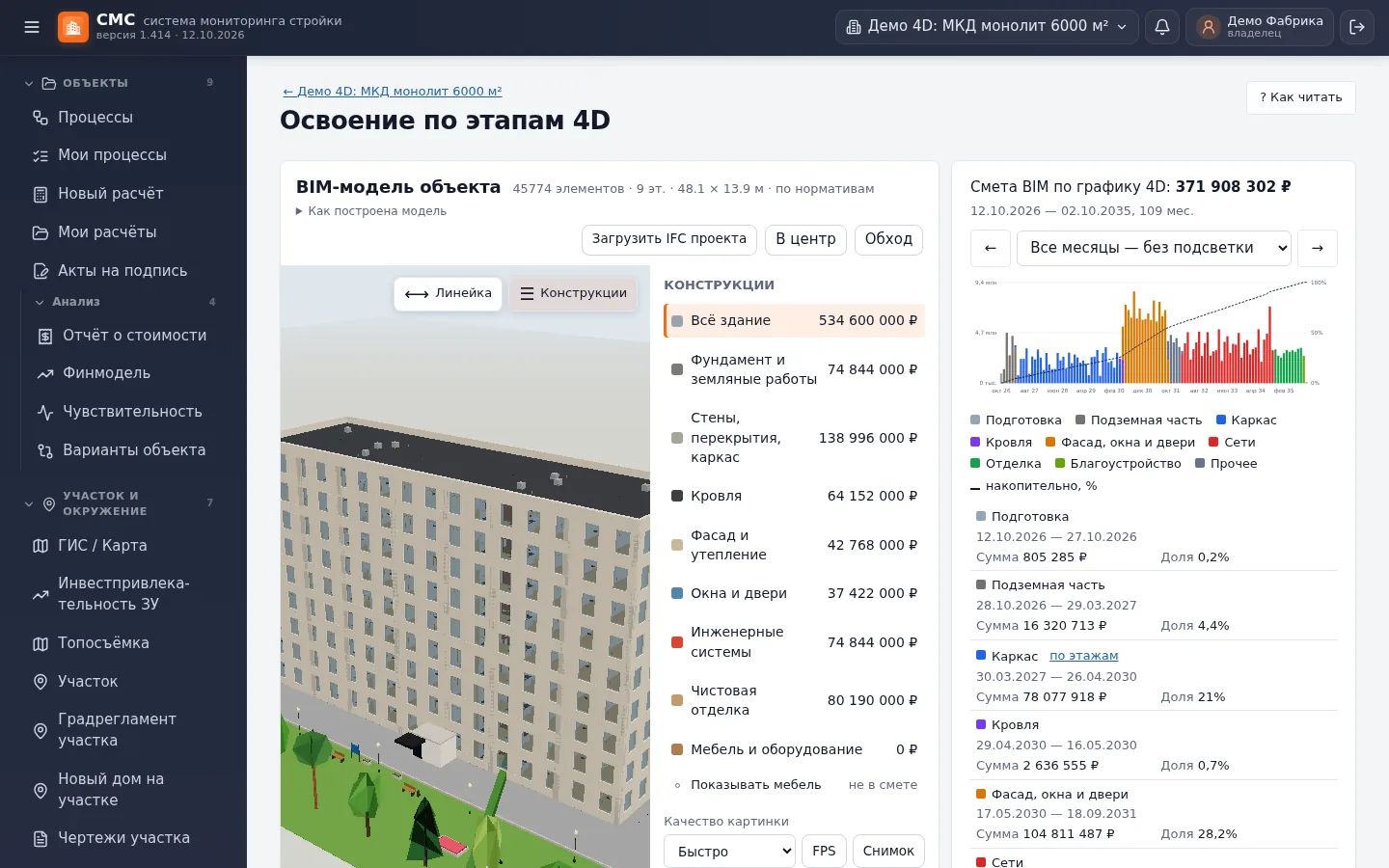Click the logout icon in header
Image resolution: width=1389 pixels, height=868 pixels.
click(x=1357, y=27)
